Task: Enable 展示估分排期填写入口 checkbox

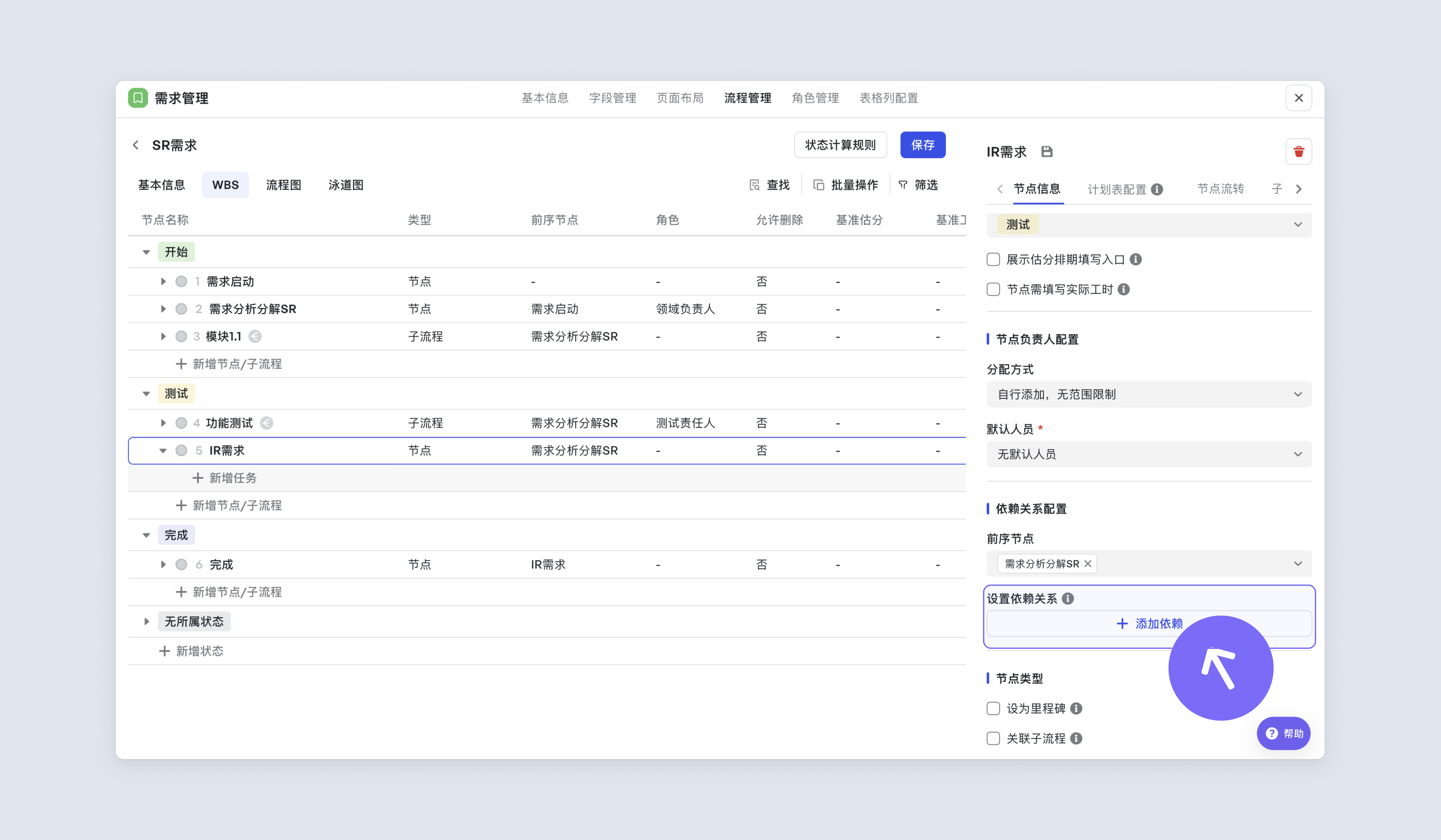Action: point(993,259)
